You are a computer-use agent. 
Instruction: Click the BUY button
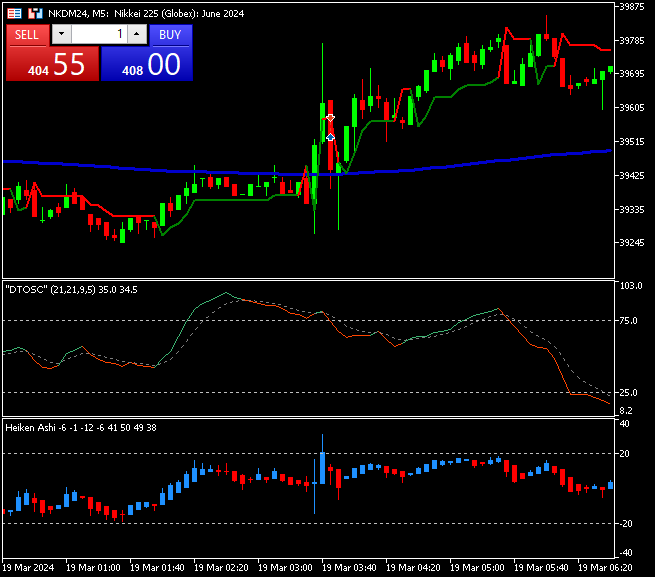(x=170, y=35)
